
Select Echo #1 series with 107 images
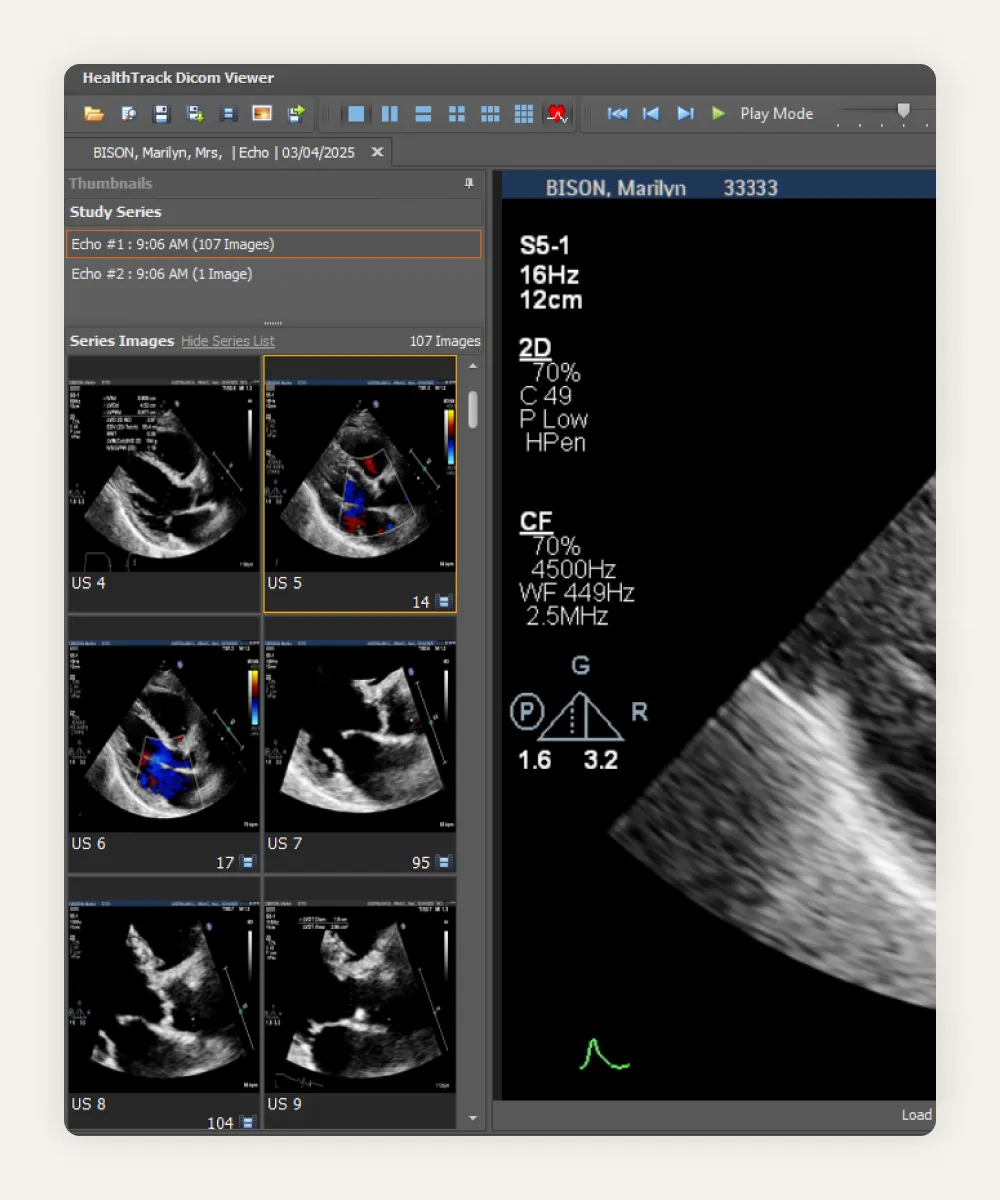[273, 244]
